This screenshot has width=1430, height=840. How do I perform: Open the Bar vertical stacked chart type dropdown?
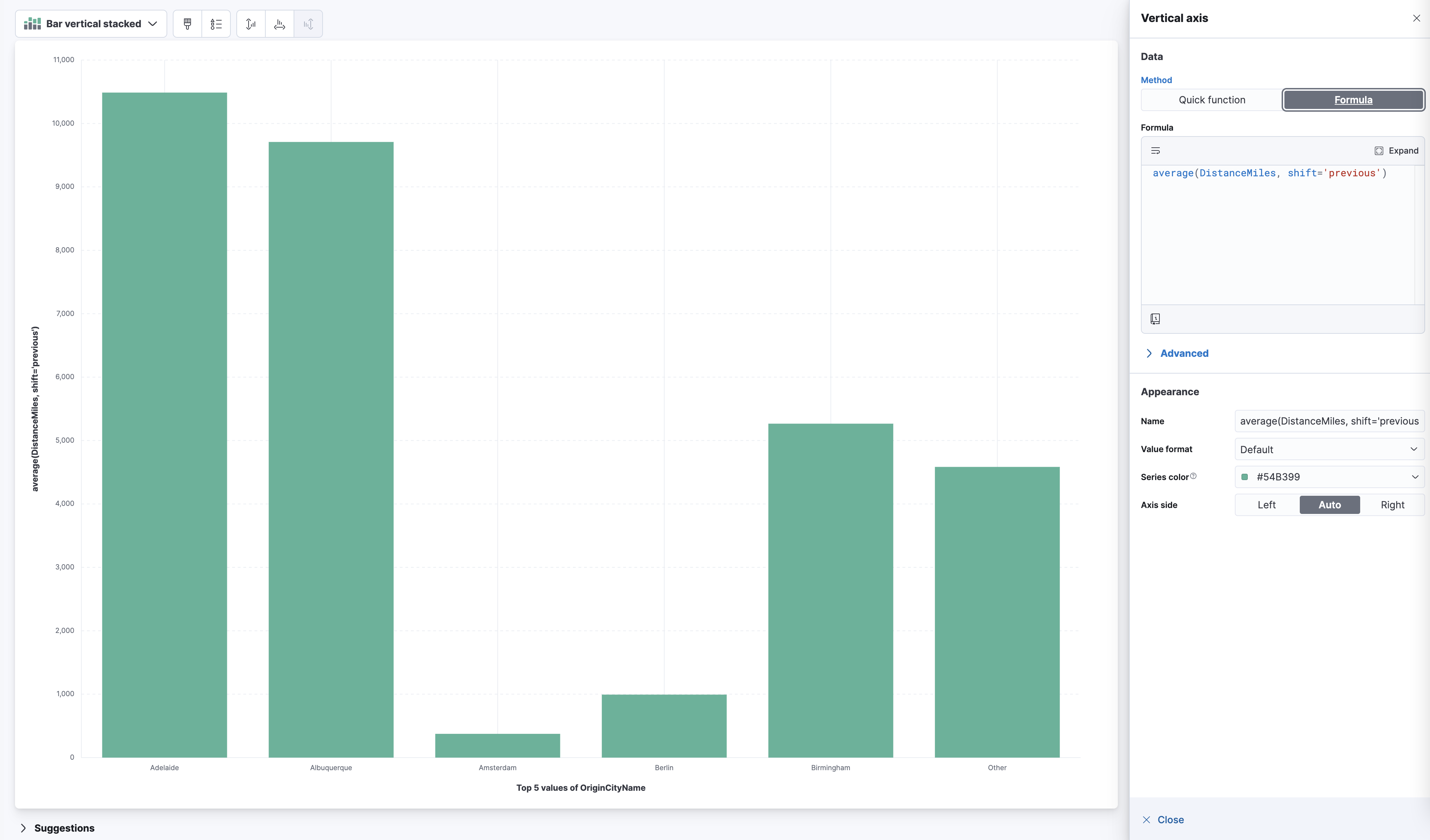point(91,23)
